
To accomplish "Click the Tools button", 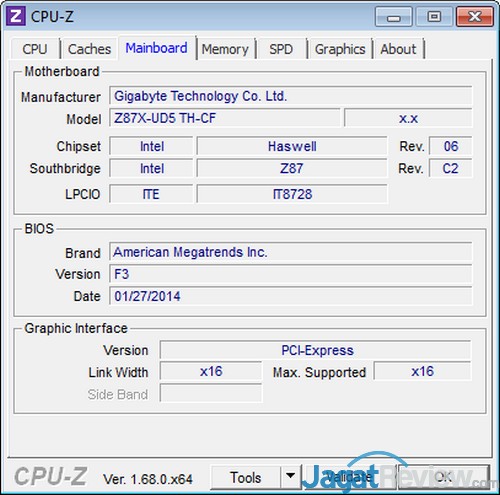I will [246, 477].
